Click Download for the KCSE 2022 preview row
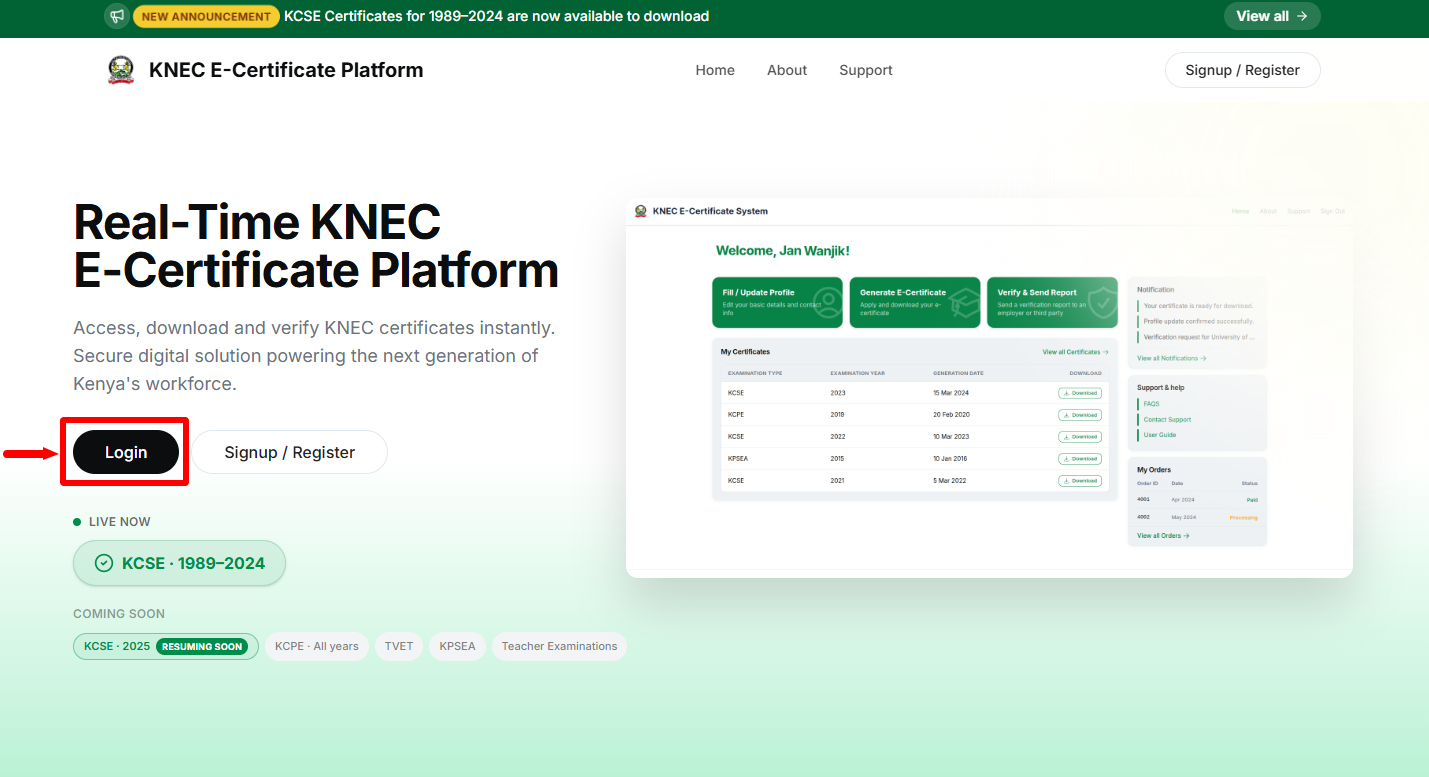Screen dimensions: 1429x777 click(x=1080, y=437)
